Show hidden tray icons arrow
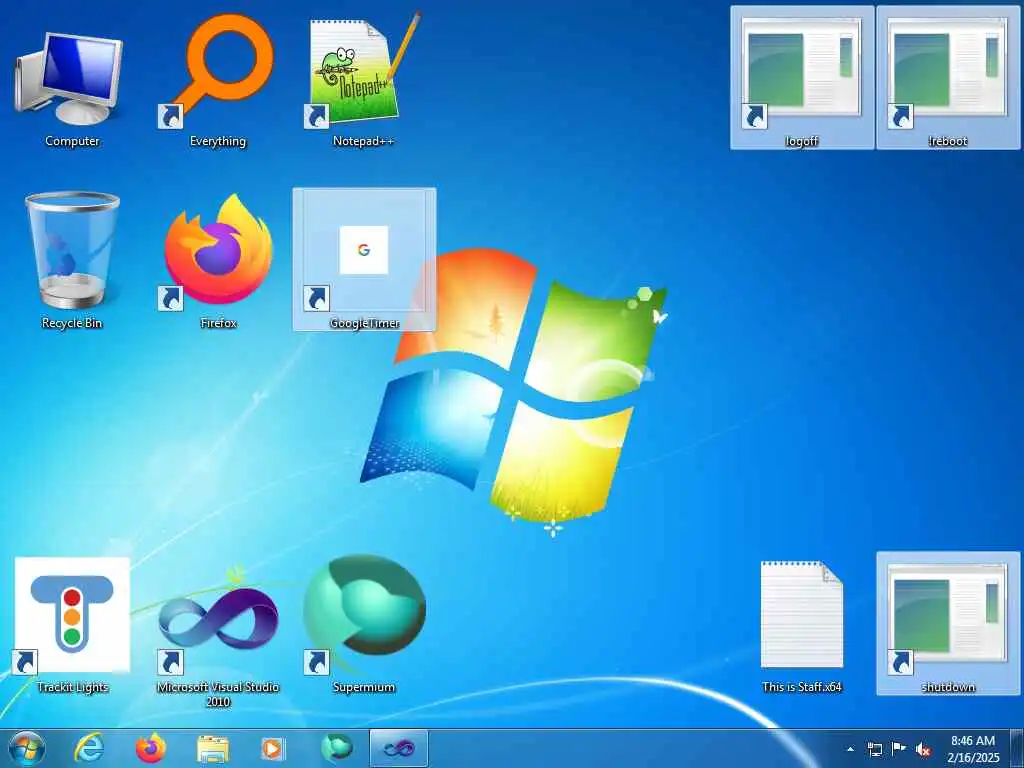Screen dimensions: 1024x768 coord(850,749)
